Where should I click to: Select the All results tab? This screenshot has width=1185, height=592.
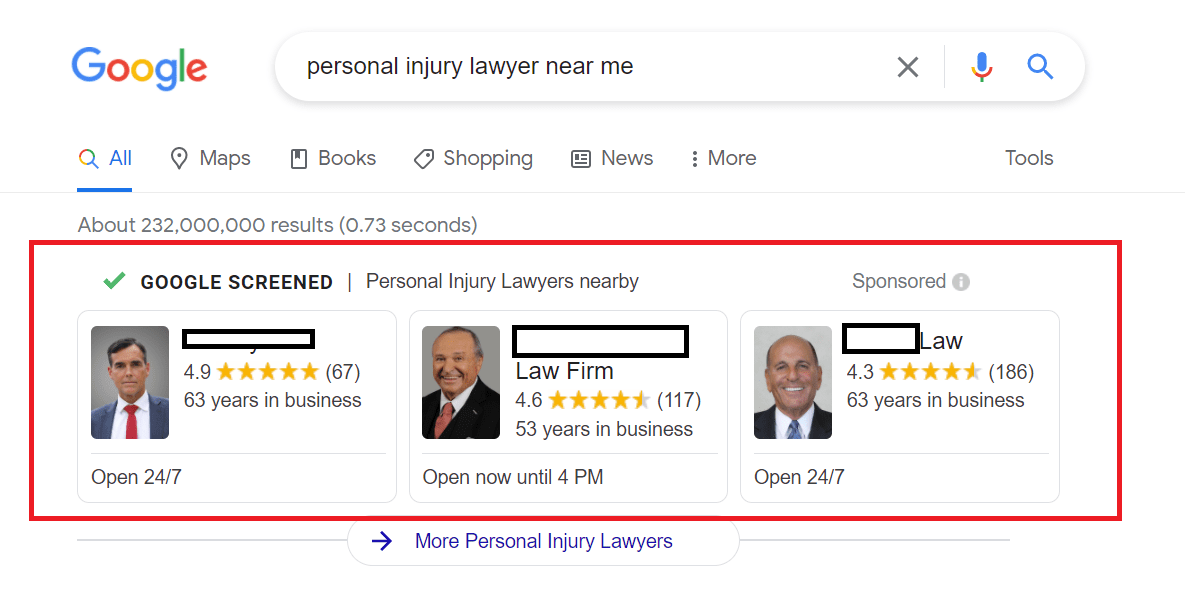pos(106,158)
